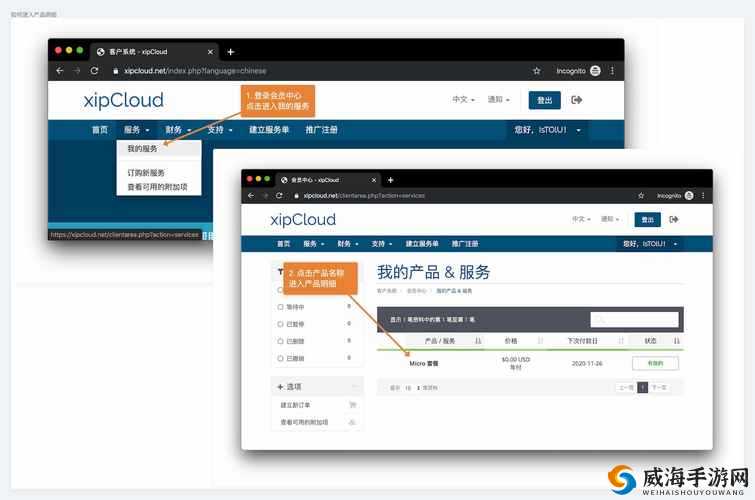
Task: Expand the 财务 menu in the back window
Action: (x=179, y=130)
